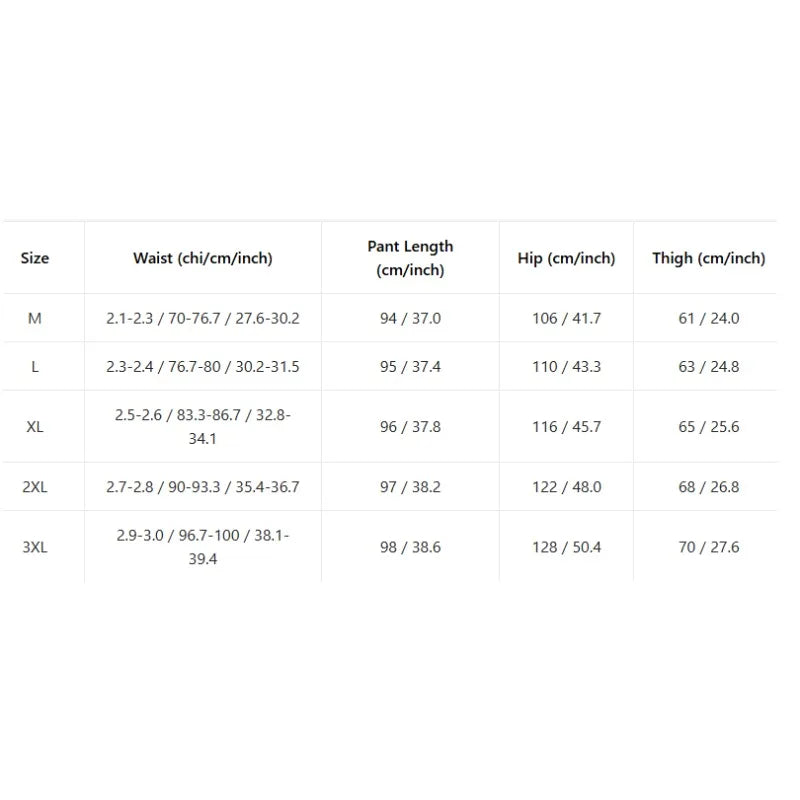The width and height of the screenshot is (800, 800).
Task: Select the 3XL size row label
Action: point(35,547)
